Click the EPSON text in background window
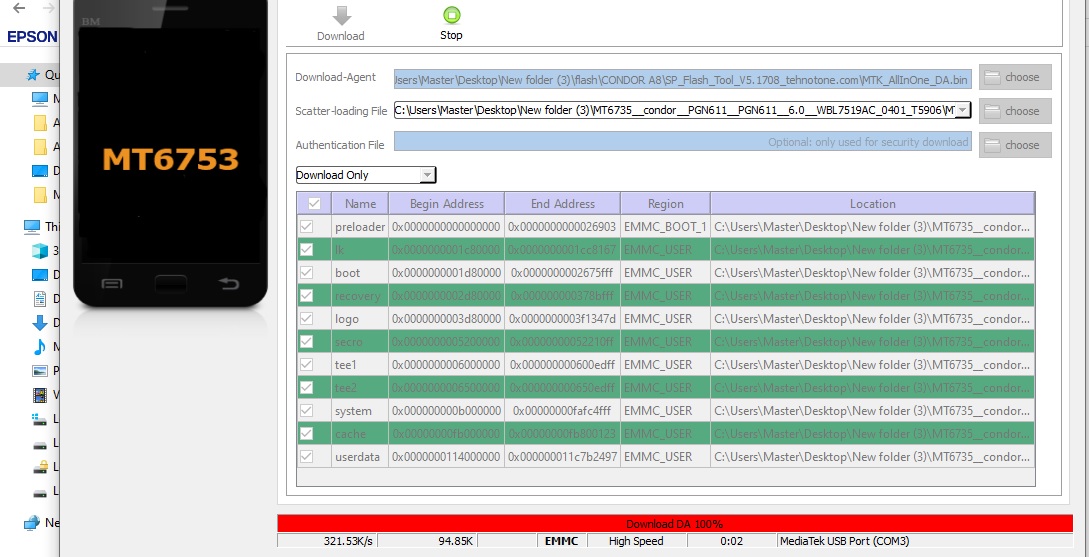 (32, 37)
